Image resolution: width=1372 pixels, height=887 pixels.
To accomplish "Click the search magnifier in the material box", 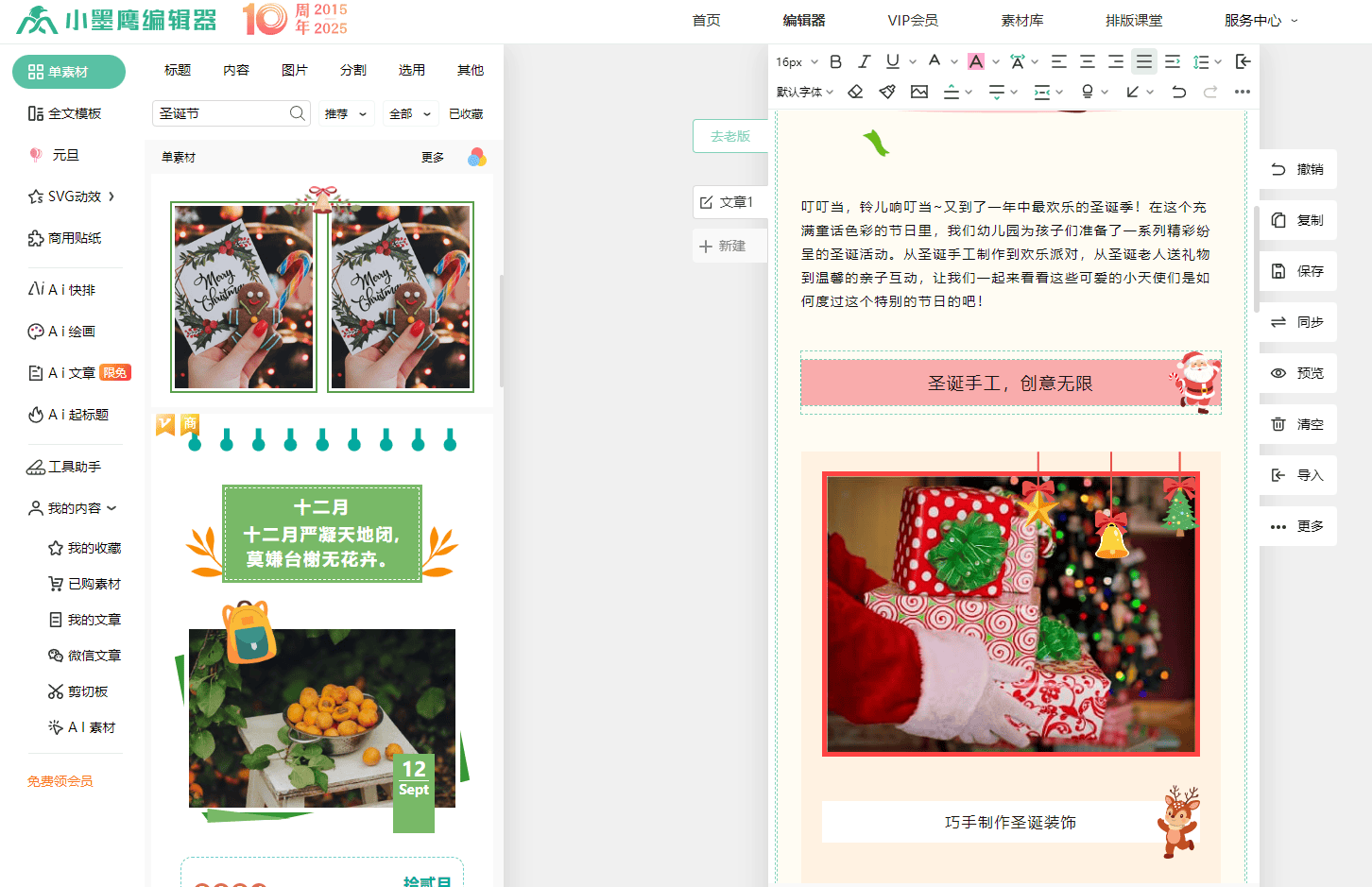I will coord(298,113).
